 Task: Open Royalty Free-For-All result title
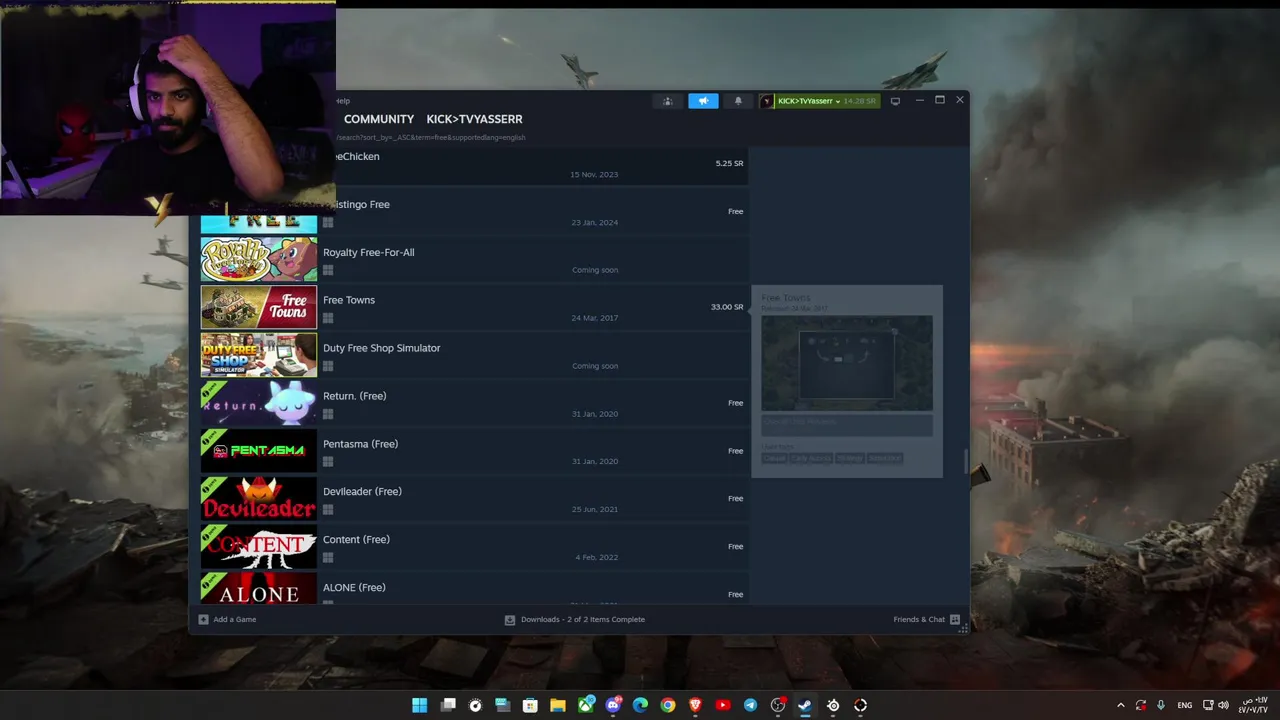point(368,252)
